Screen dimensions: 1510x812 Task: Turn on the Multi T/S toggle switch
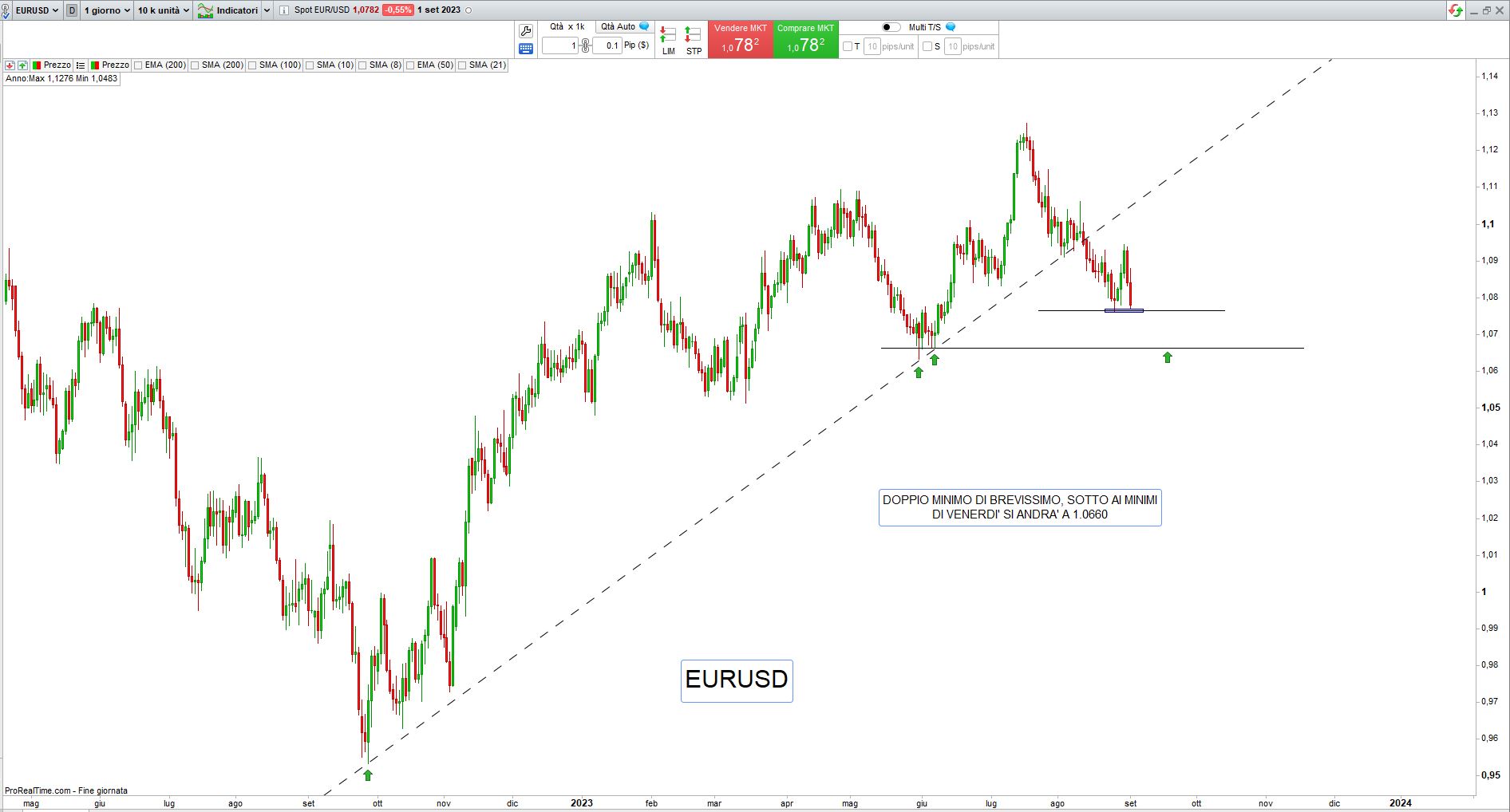(891, 27)
